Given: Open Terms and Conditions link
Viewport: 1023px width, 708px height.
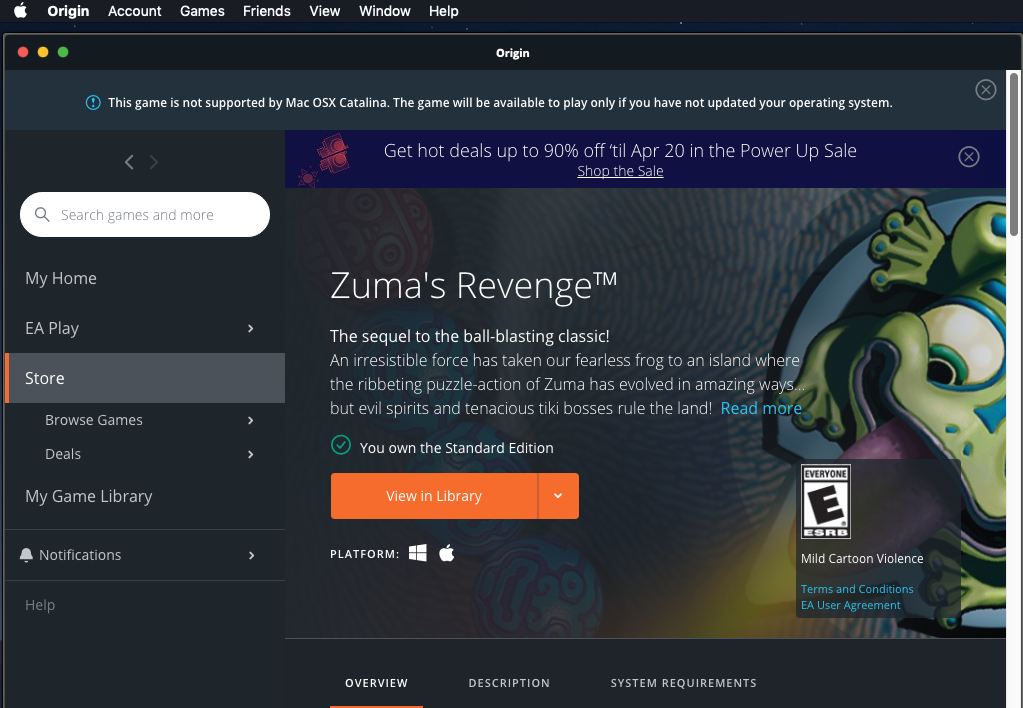Looking at the screenshot, I should point(857,589).
